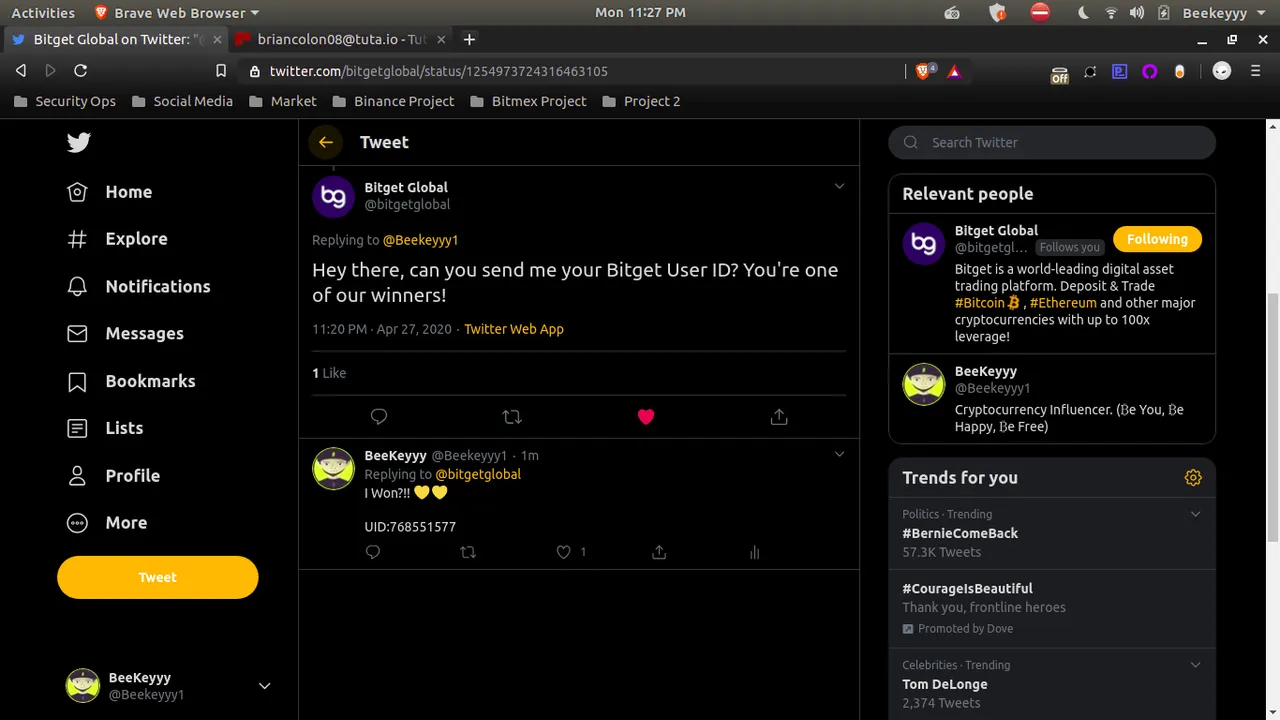Go to Home in sidebar
The height and width of the screenshot is (720, 1280).
(x=109, y=192)
